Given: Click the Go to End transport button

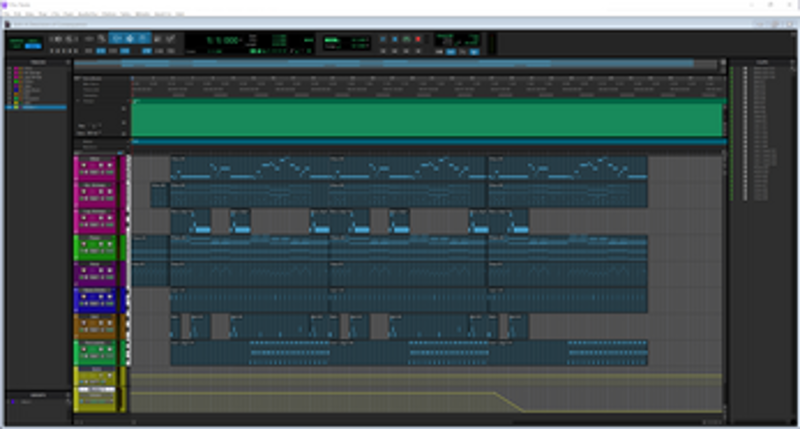Looking at the screenshot, I should pos(418,51).
